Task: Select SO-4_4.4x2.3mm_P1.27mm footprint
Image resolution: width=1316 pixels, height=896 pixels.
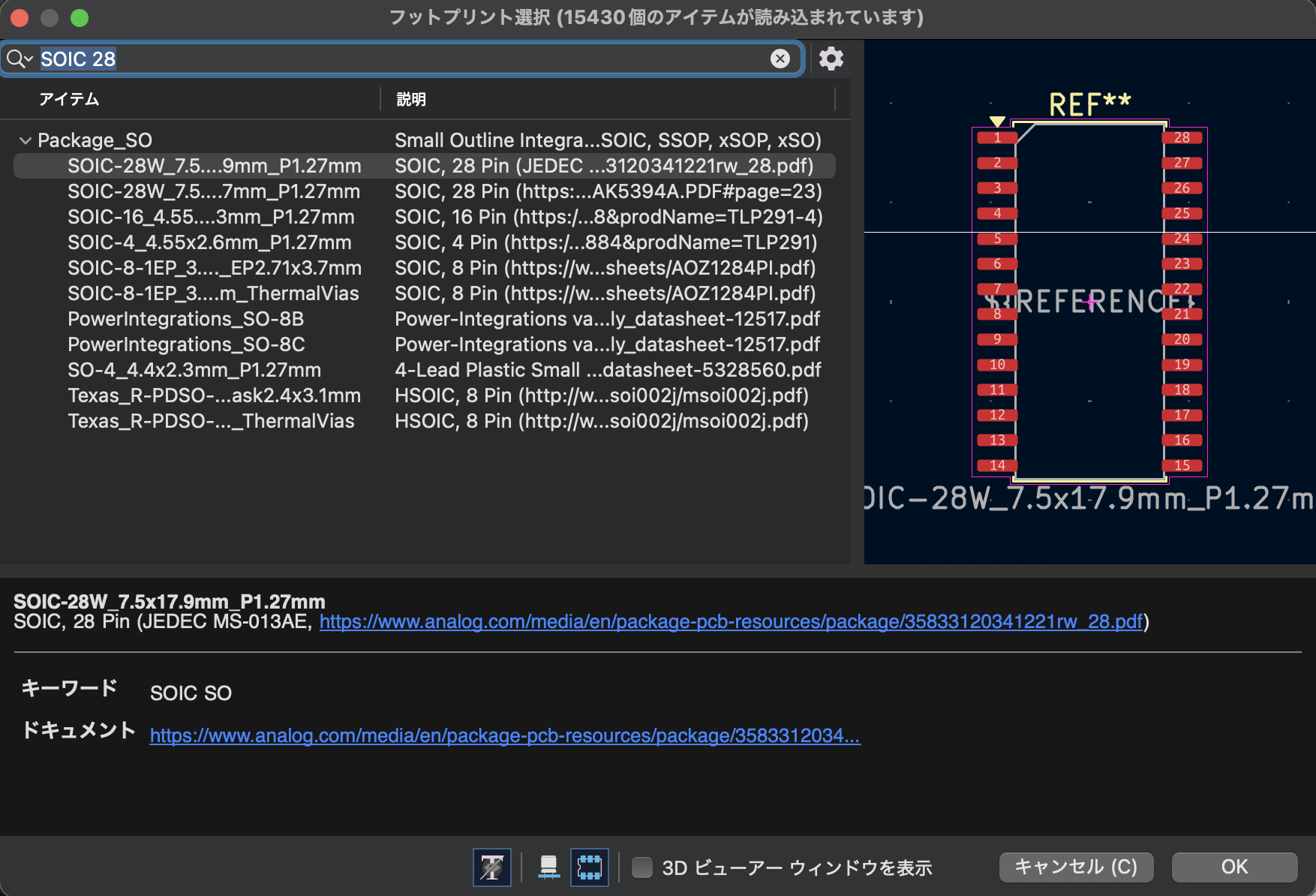Action: click(194, 370)
